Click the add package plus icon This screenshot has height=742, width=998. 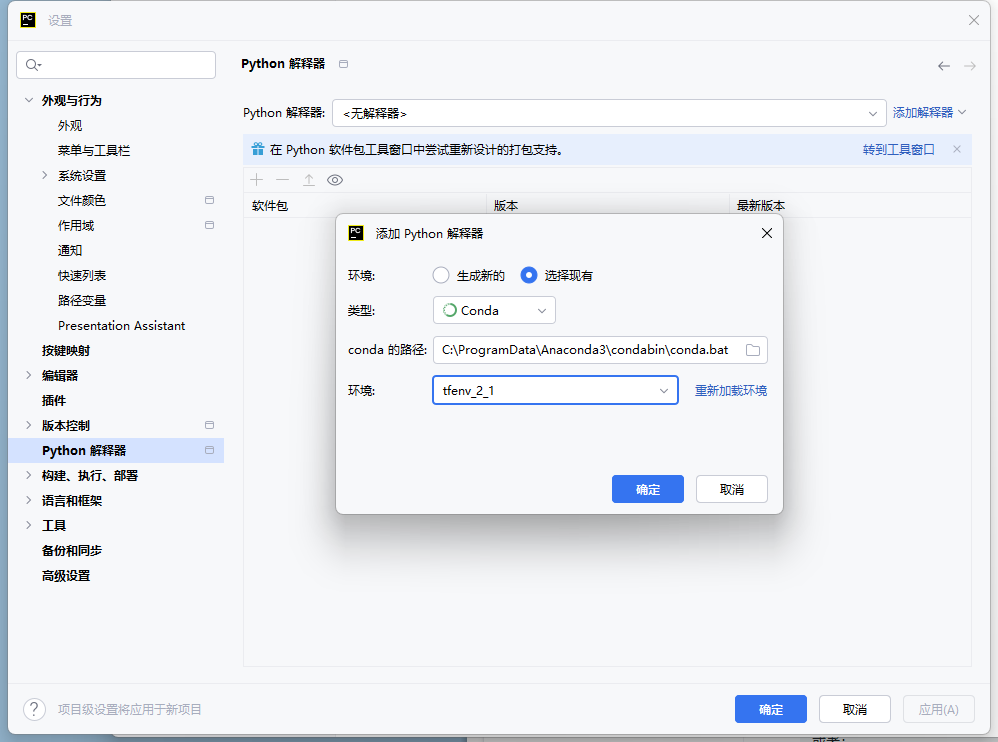point(257,180)
